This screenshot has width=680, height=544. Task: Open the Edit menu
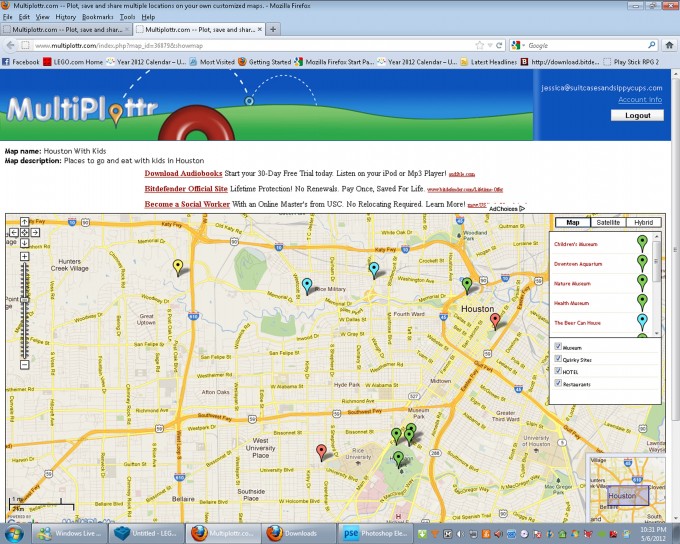point(24,17)
